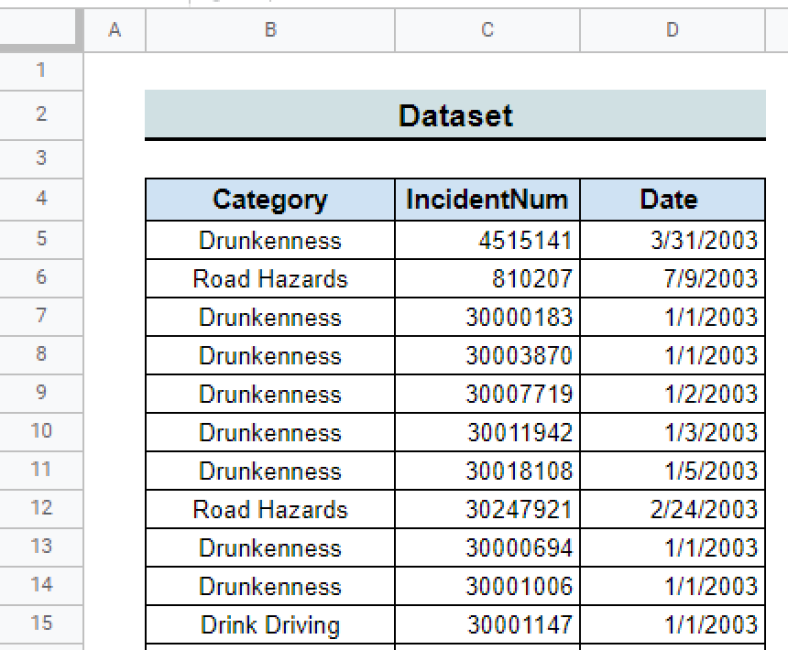Select the Date header cell

click(672, 200)
